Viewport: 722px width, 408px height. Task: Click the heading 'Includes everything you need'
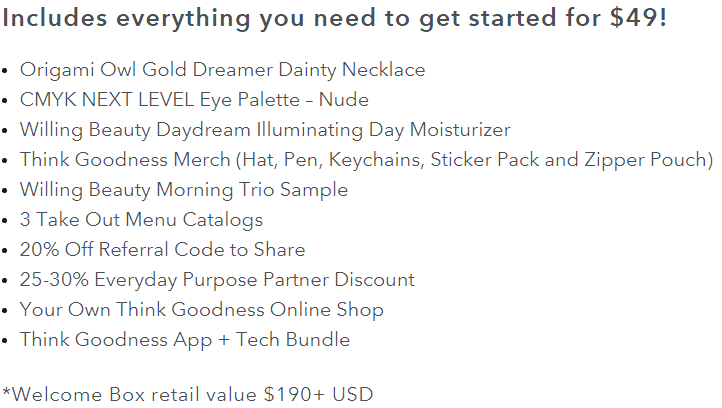(x=334, y=19)
